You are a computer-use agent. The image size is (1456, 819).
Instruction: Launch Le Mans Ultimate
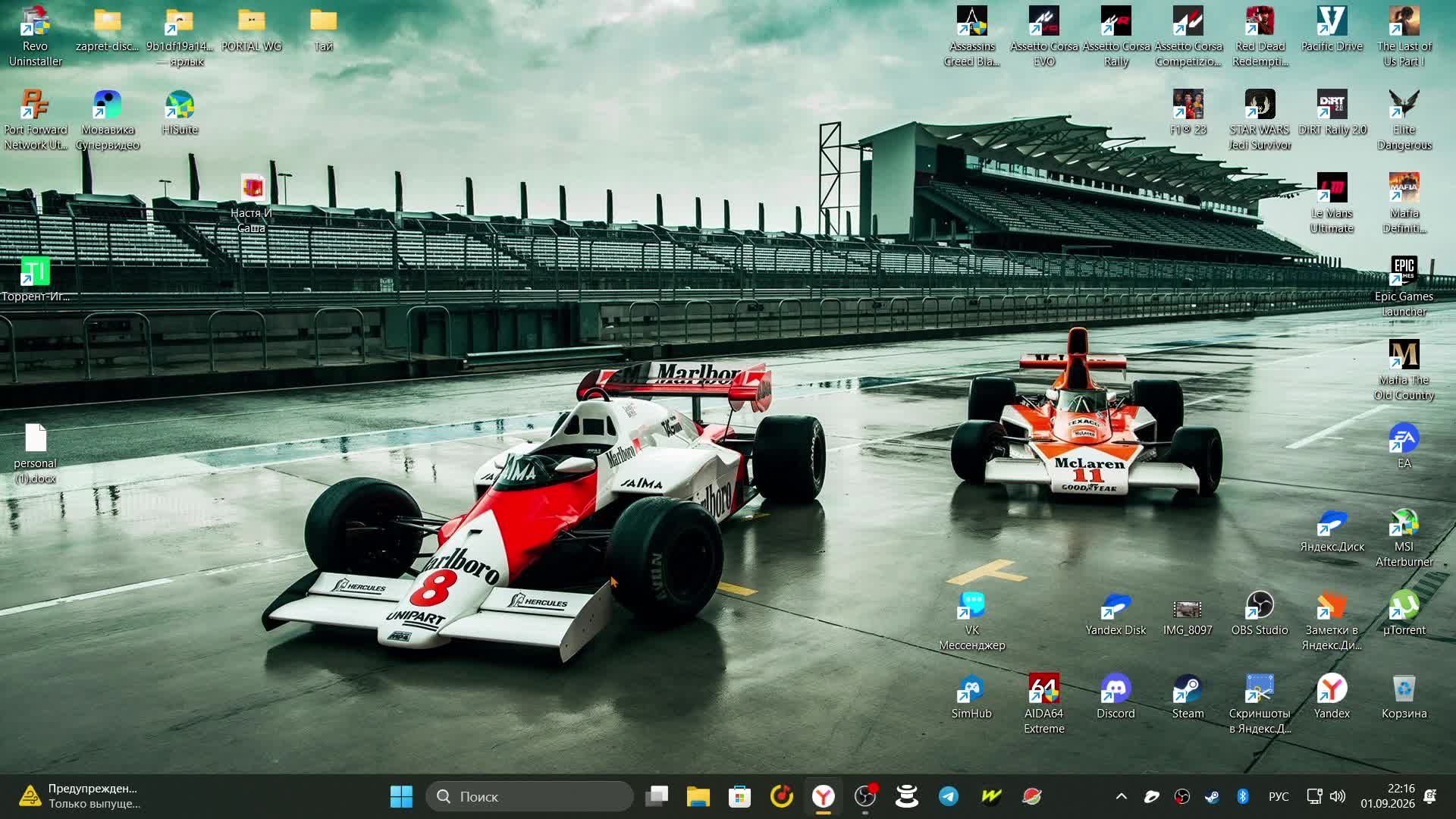1332,203
